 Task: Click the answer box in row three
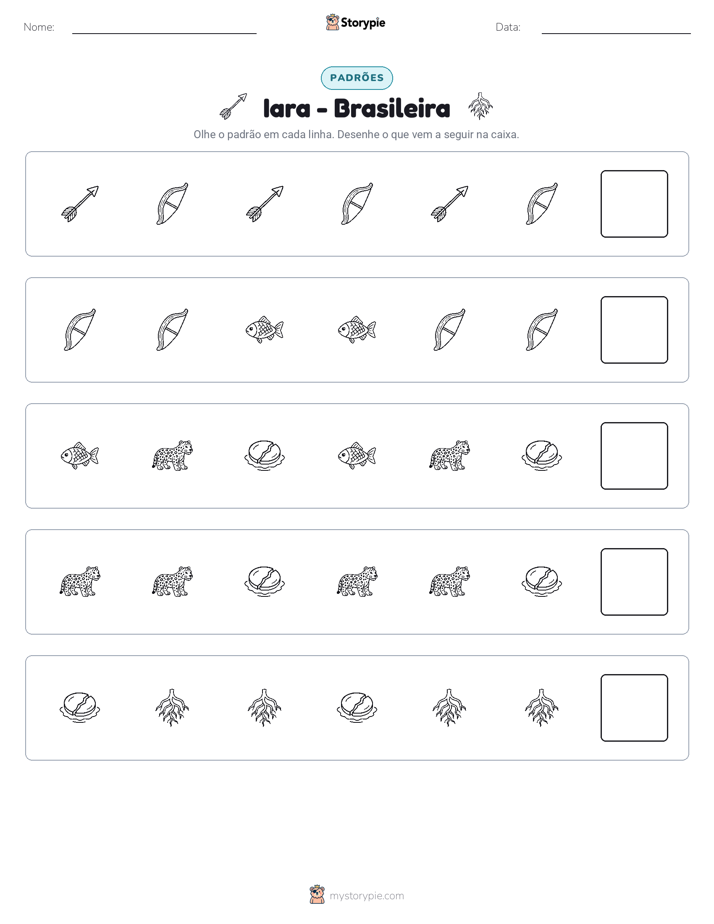click(x=634, y=456)
